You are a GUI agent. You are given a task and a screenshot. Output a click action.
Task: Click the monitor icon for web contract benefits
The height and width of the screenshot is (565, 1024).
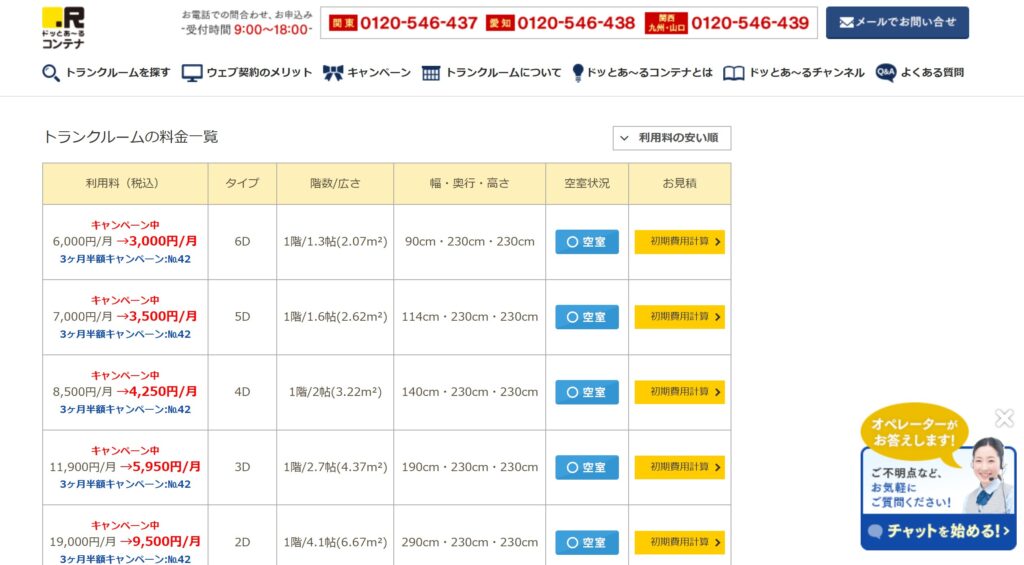pyautogui.click(x=192, y=73)
